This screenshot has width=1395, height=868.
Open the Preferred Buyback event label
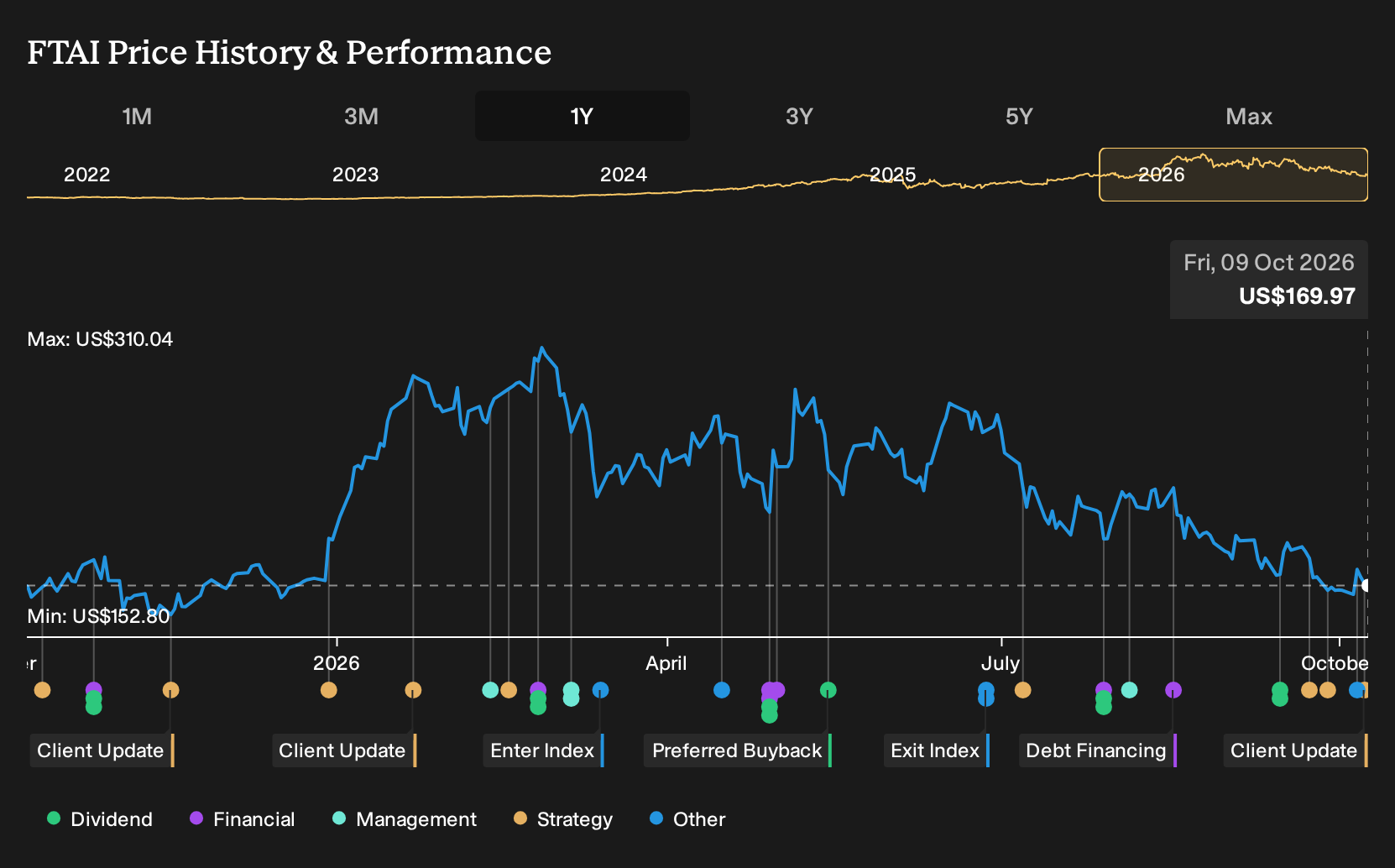point(739,750)
